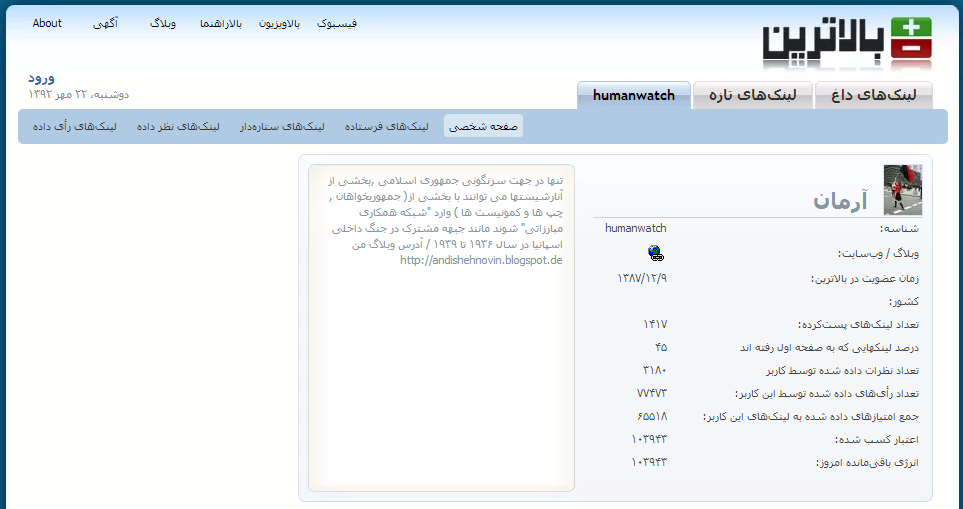Open the blog/website globe icon
The image size is (963, 509).
click(655, 253)
